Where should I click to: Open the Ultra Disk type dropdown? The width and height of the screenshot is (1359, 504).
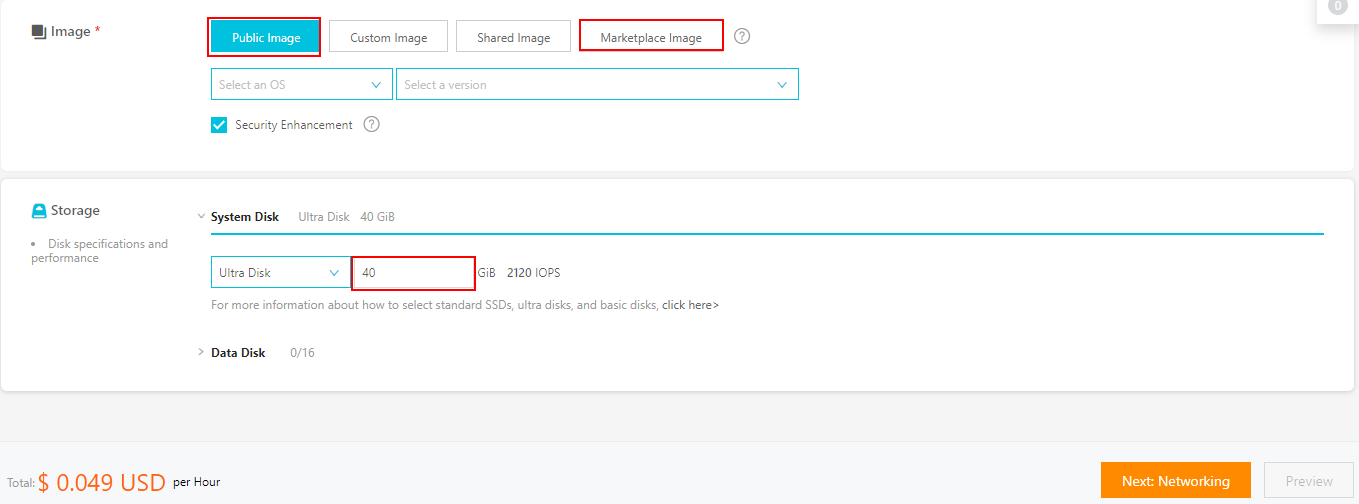280,273
